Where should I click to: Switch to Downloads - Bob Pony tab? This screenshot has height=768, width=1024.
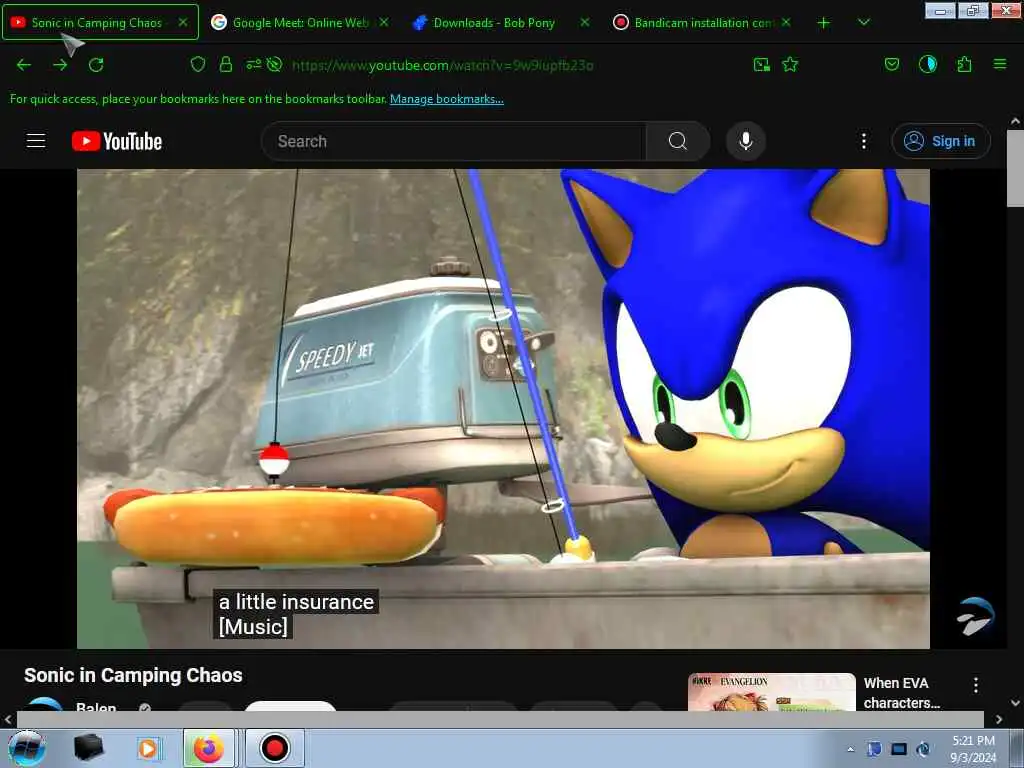(494, 22)
